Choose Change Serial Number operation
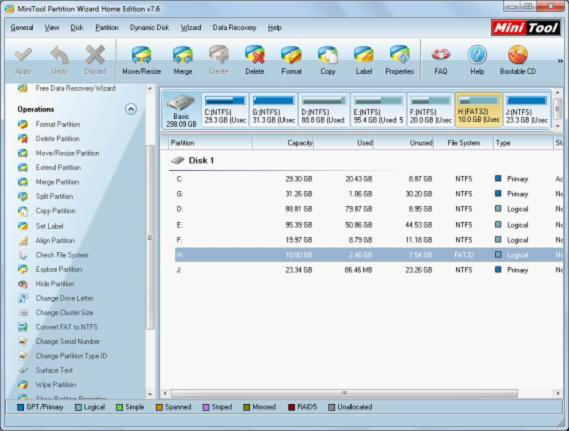 point(67,341)
